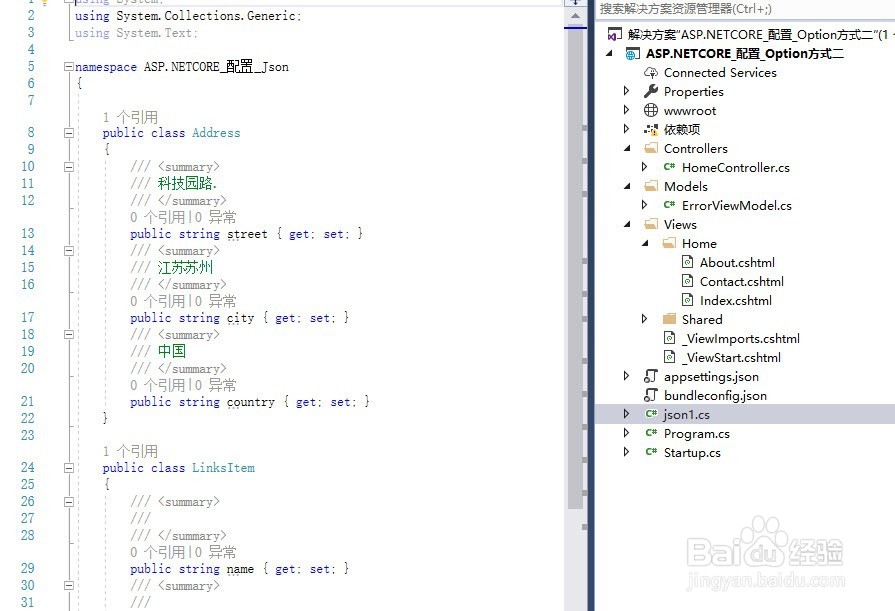Image resolution: width=895 pixels, height=611 pixels.
Task: Click the '1 个引用' link above LinksItem class
Action: point(130,451)
